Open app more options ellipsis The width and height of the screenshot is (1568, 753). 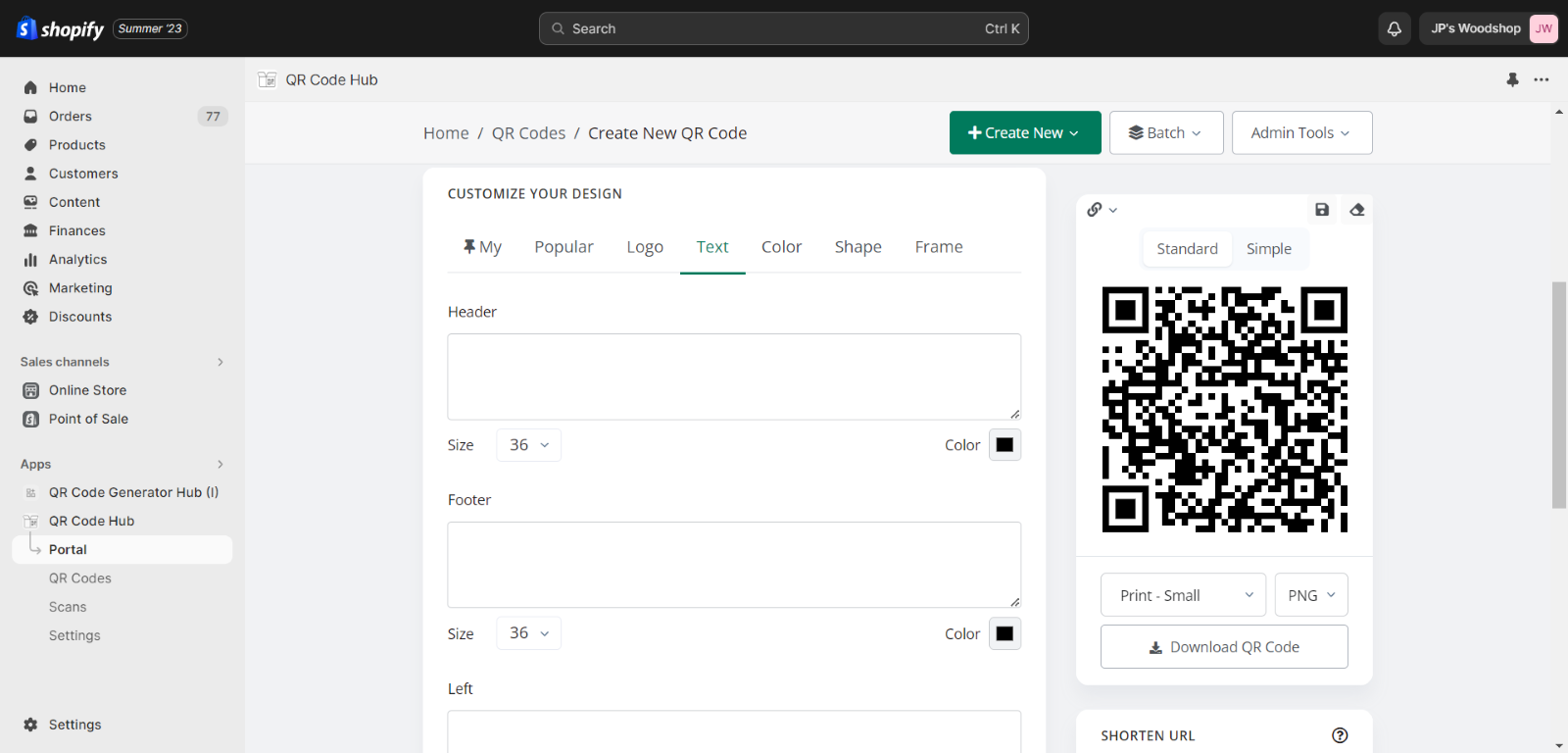(x=1542, y=79)
